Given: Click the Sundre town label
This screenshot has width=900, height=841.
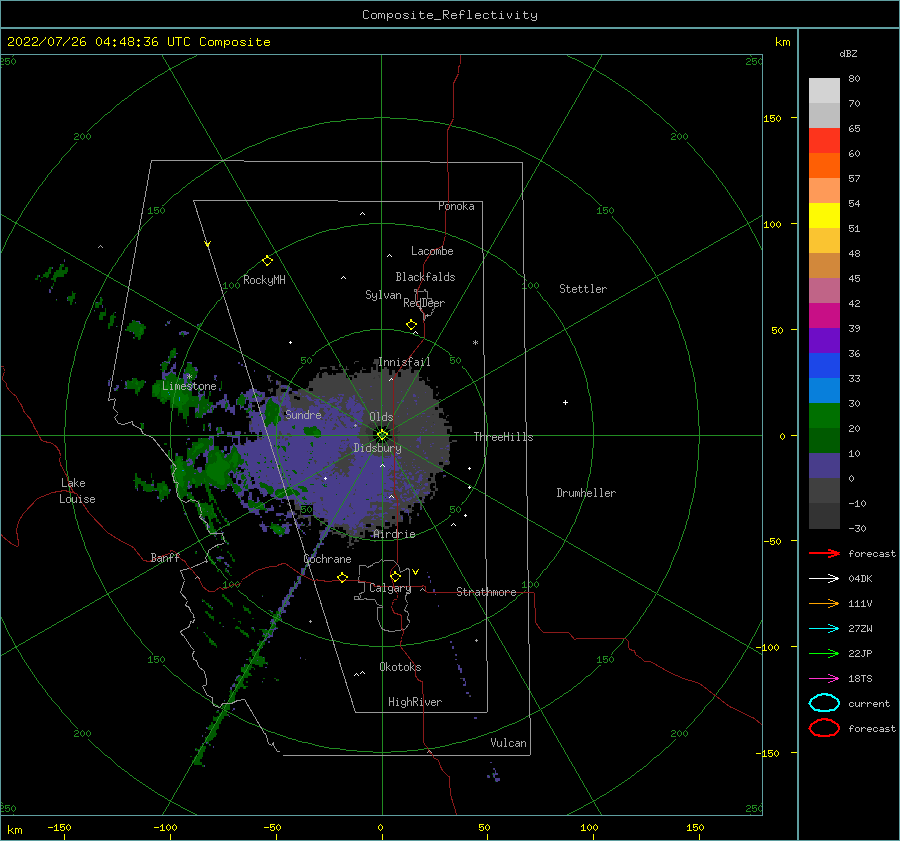Looking at the screenshot, I should point(303,414).
